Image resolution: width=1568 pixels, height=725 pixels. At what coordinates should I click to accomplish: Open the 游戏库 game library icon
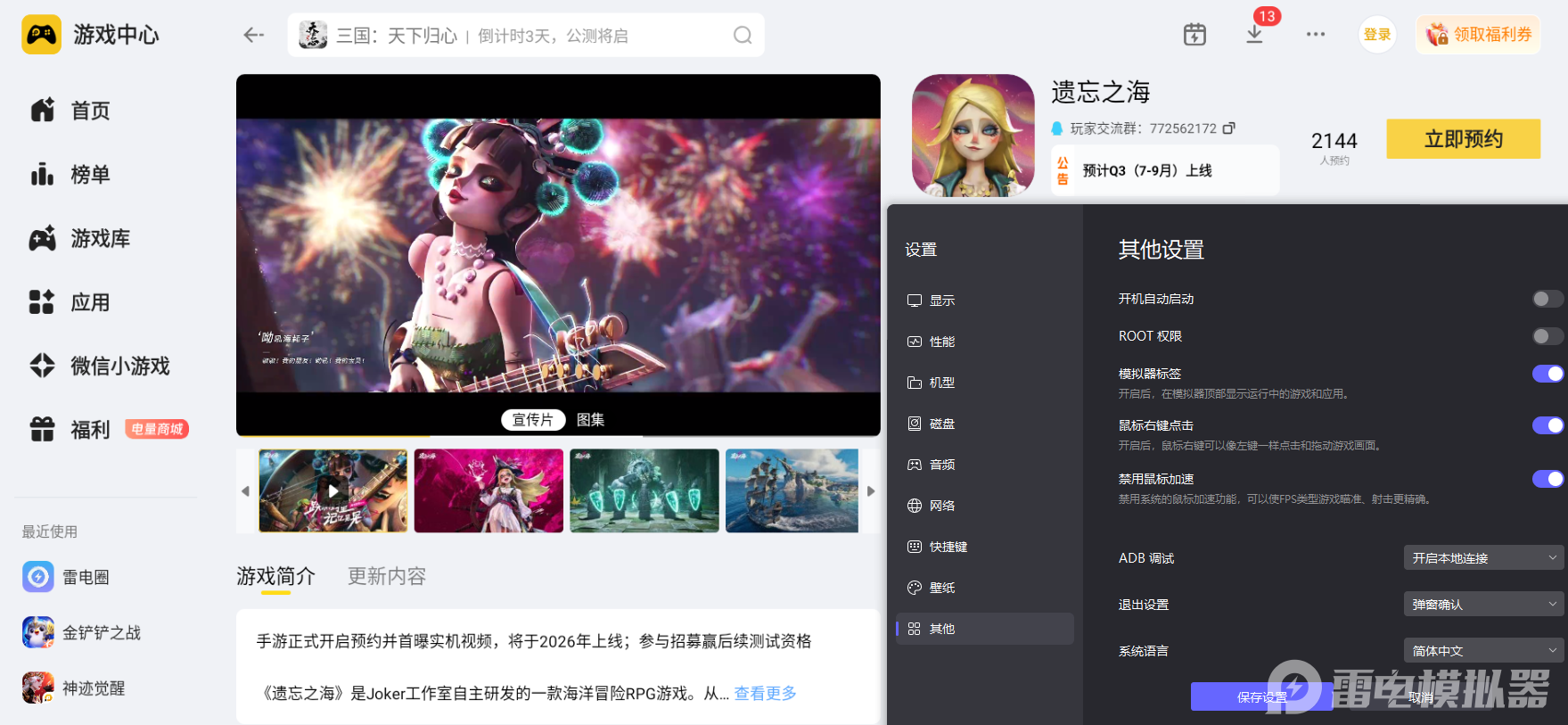(x=42, y=238)
